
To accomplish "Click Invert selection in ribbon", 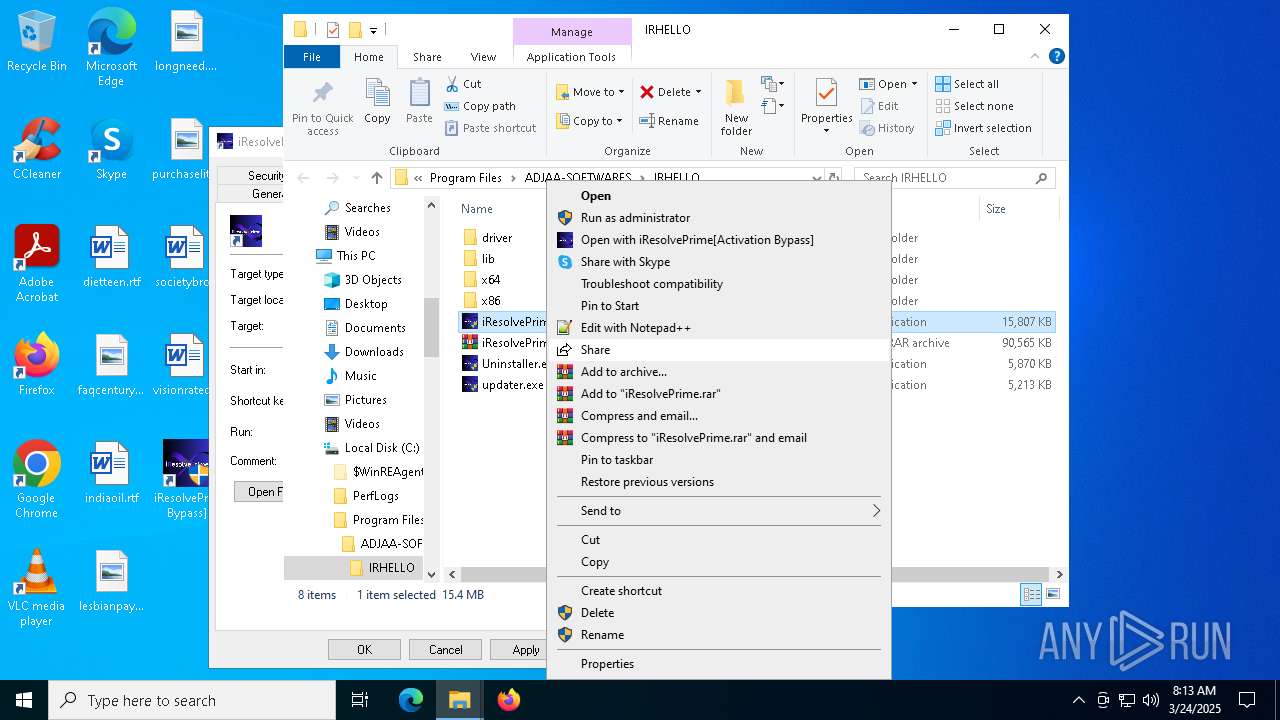I will pos(983,128).
